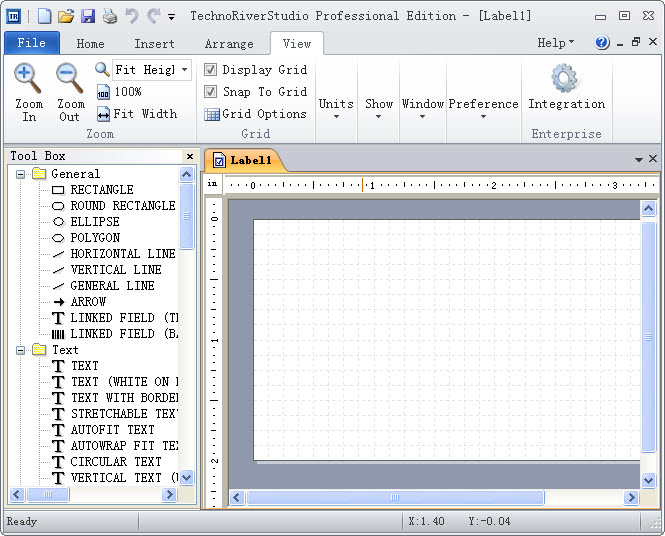The height and width of the screenshot is (536, 665).
Task: Uncheck the Display Grid checkbox
Action: (211, 70)
